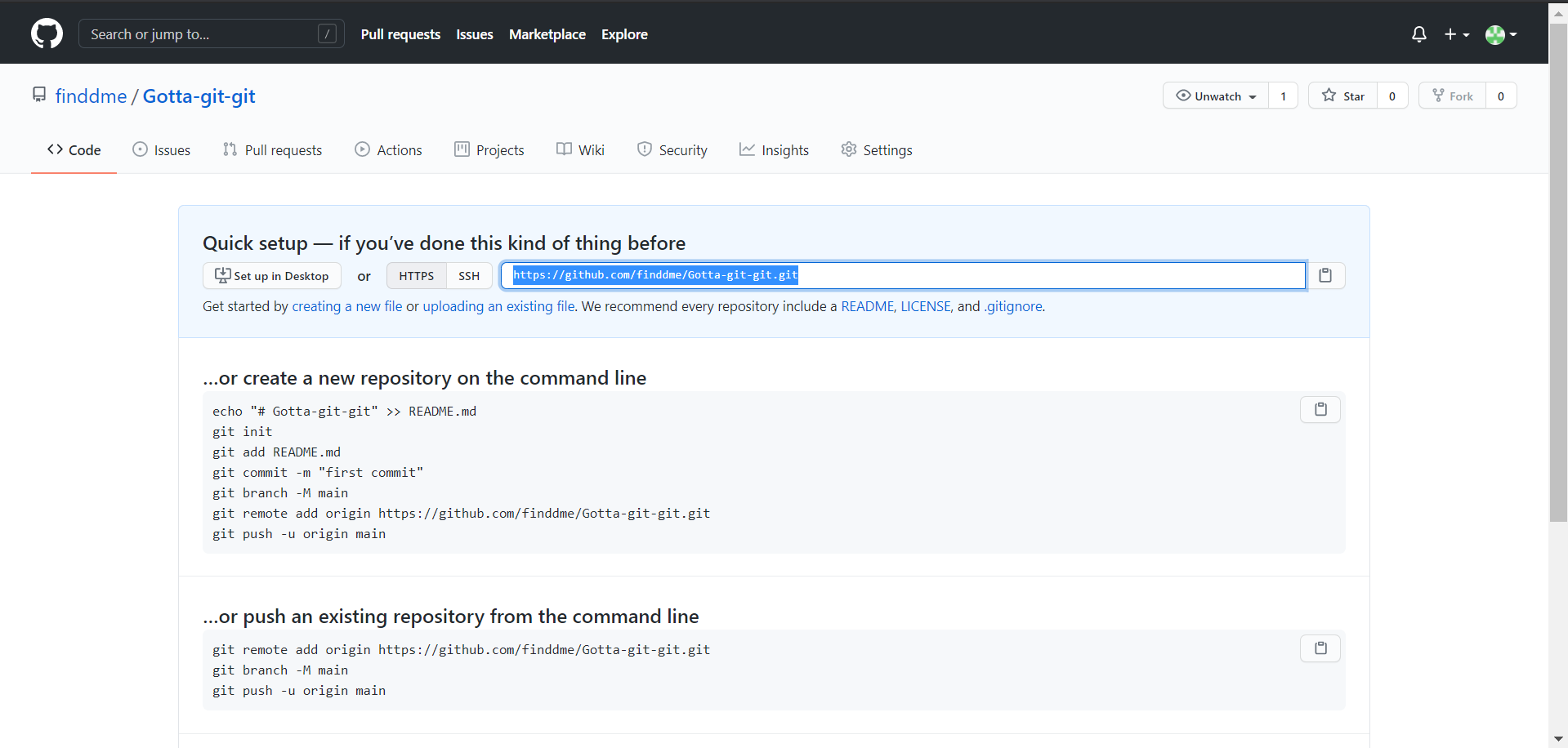Click the 'git init' command line

click(x=243, y=432)
